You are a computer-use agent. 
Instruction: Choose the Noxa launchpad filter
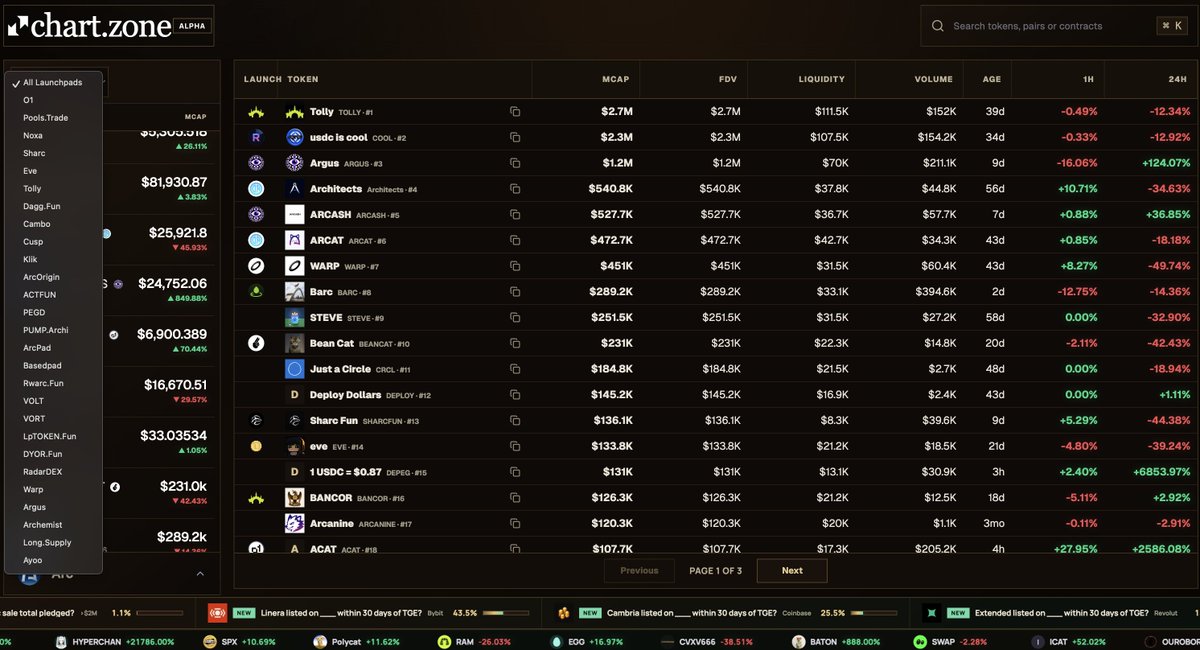click(x=53, y=135)
